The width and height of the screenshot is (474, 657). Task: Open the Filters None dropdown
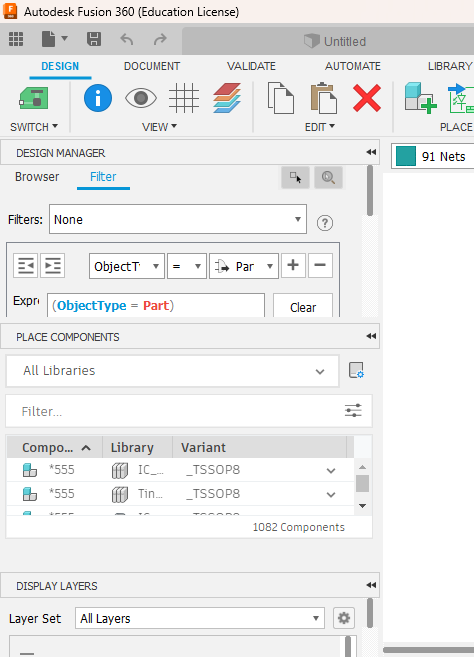pos(178,219)
